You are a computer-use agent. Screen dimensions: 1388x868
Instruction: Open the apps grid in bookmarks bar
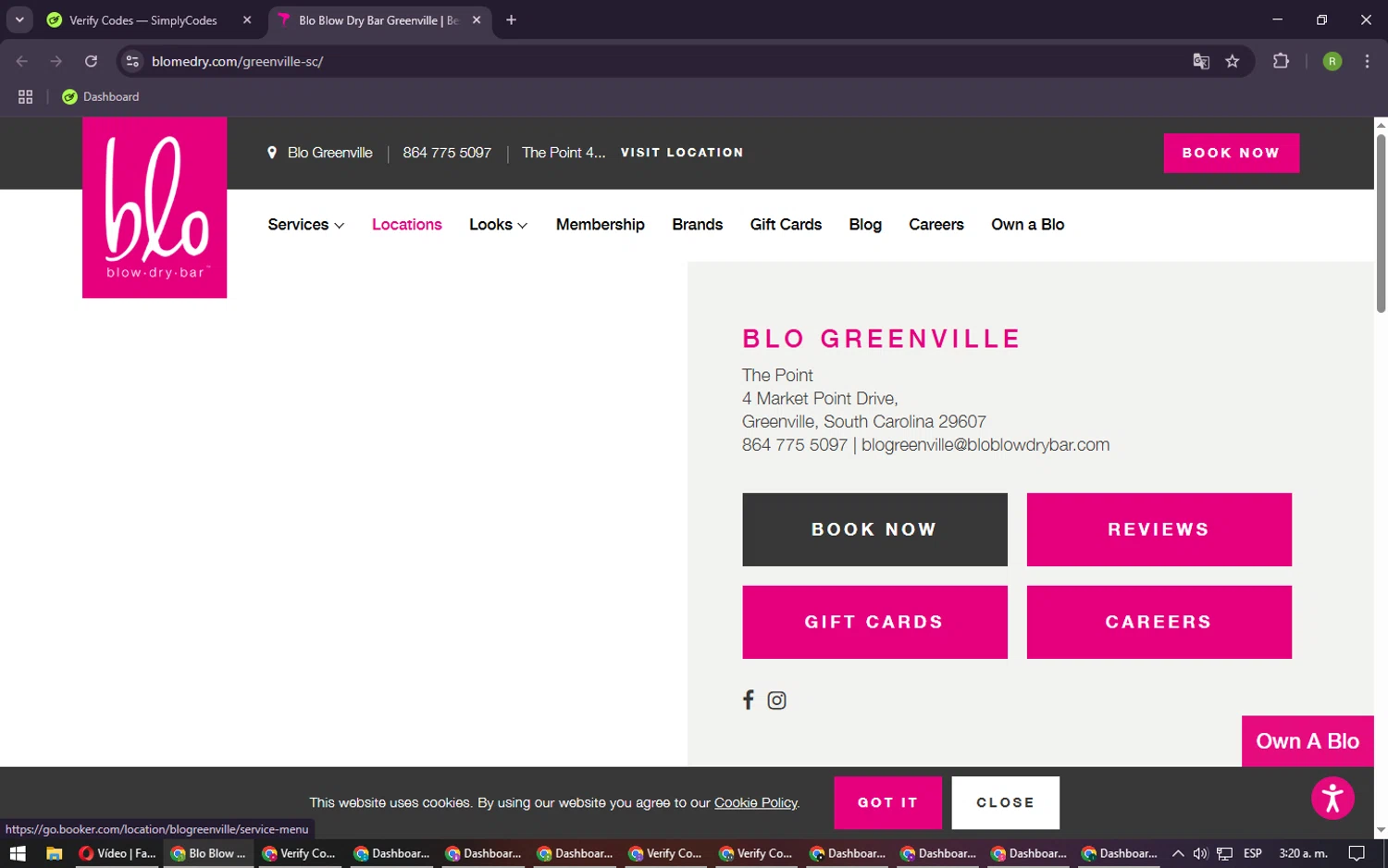25,96
